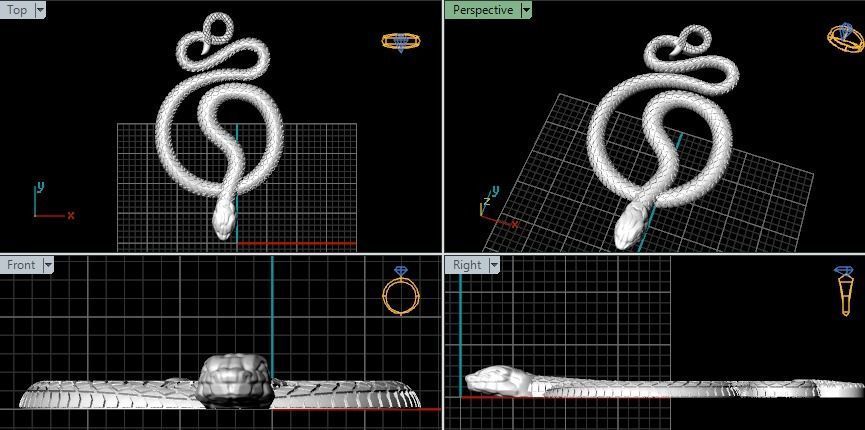Click the Right viewport label
865x430 pixels.
pos(467,265)
